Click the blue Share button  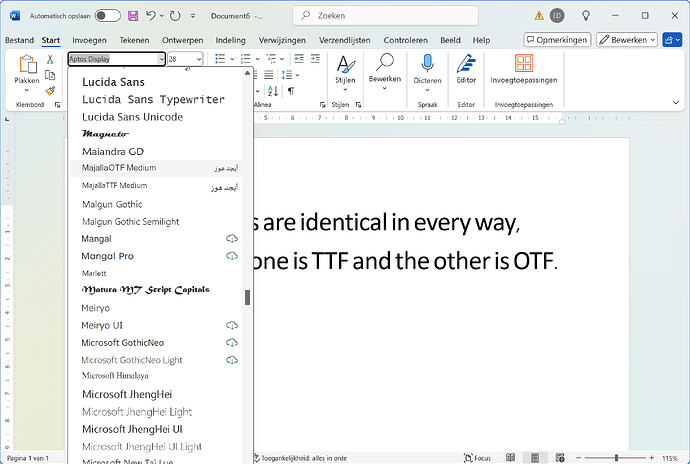[672, 40]
